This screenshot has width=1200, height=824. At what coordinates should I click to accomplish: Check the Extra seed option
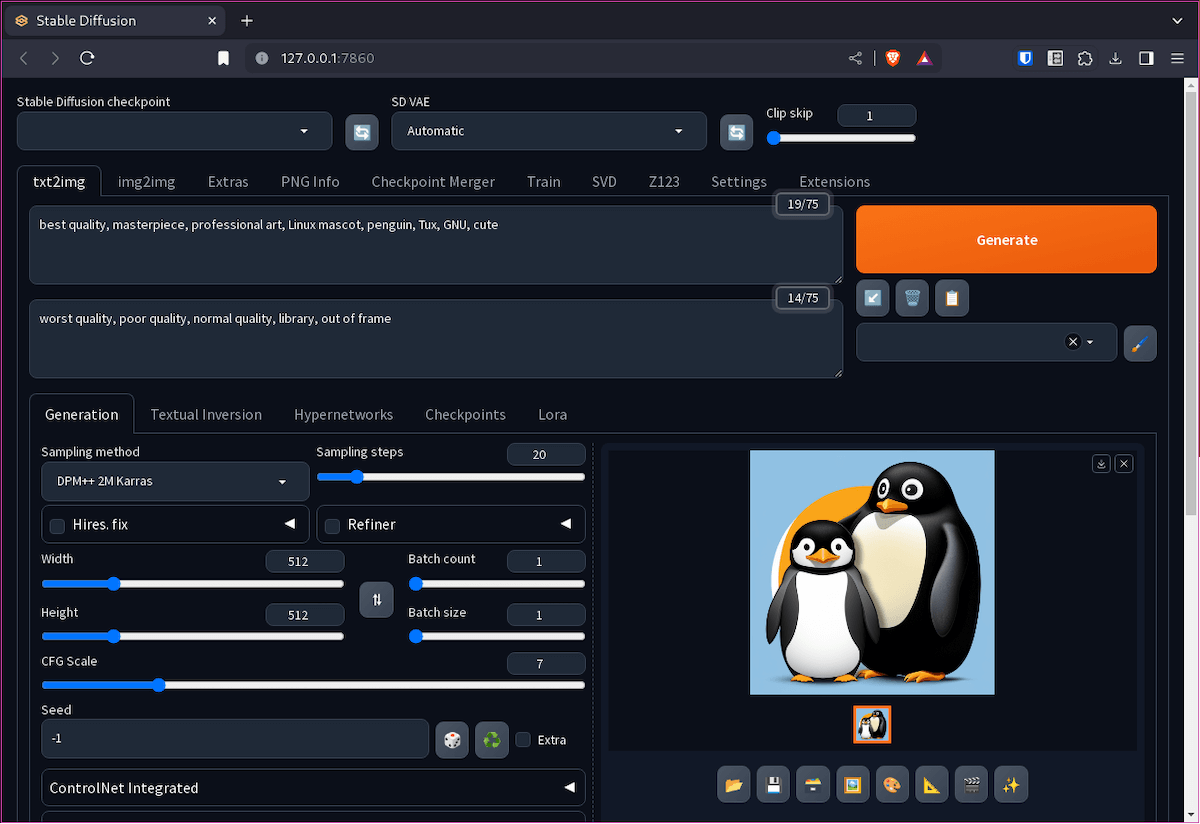[523, 739]
